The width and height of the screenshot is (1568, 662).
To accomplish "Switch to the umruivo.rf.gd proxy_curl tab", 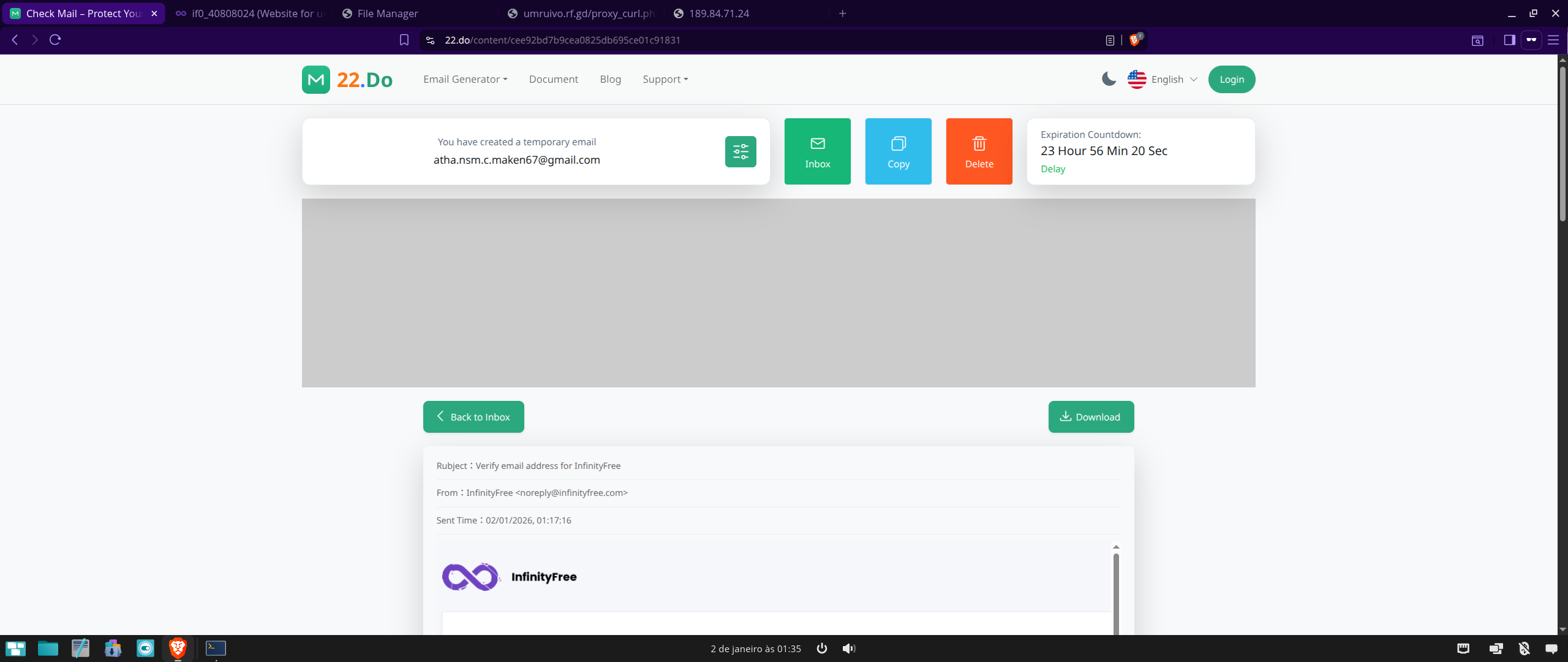I will point(582,13).
